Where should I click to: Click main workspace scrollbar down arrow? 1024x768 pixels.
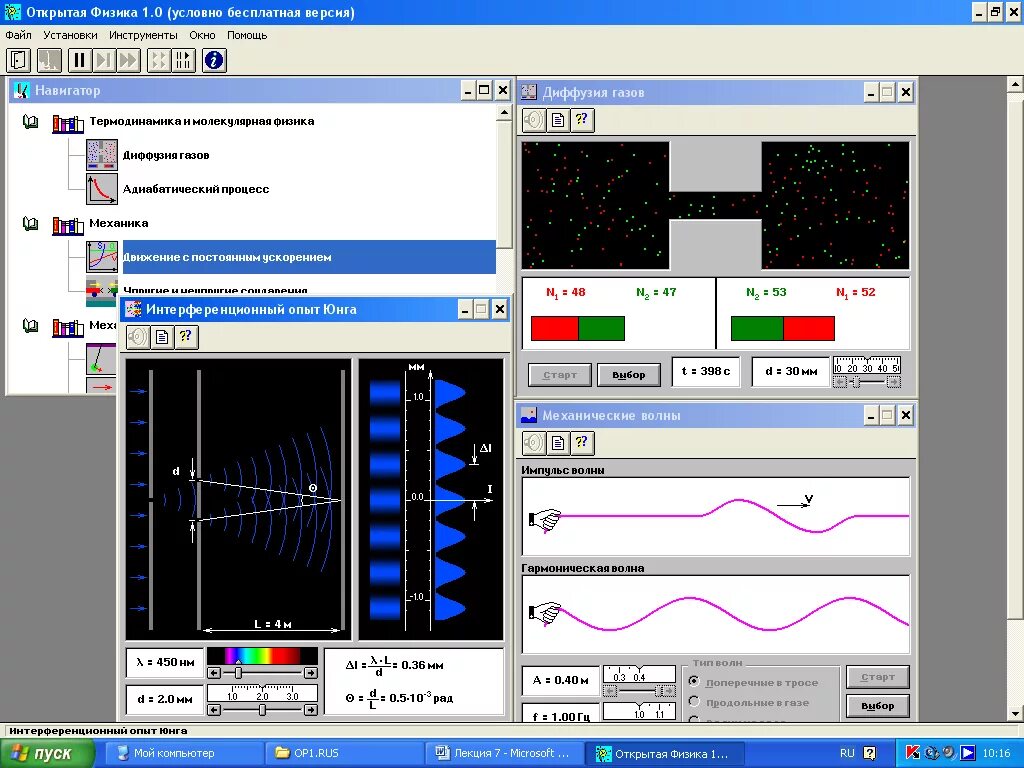(1016, 713)
